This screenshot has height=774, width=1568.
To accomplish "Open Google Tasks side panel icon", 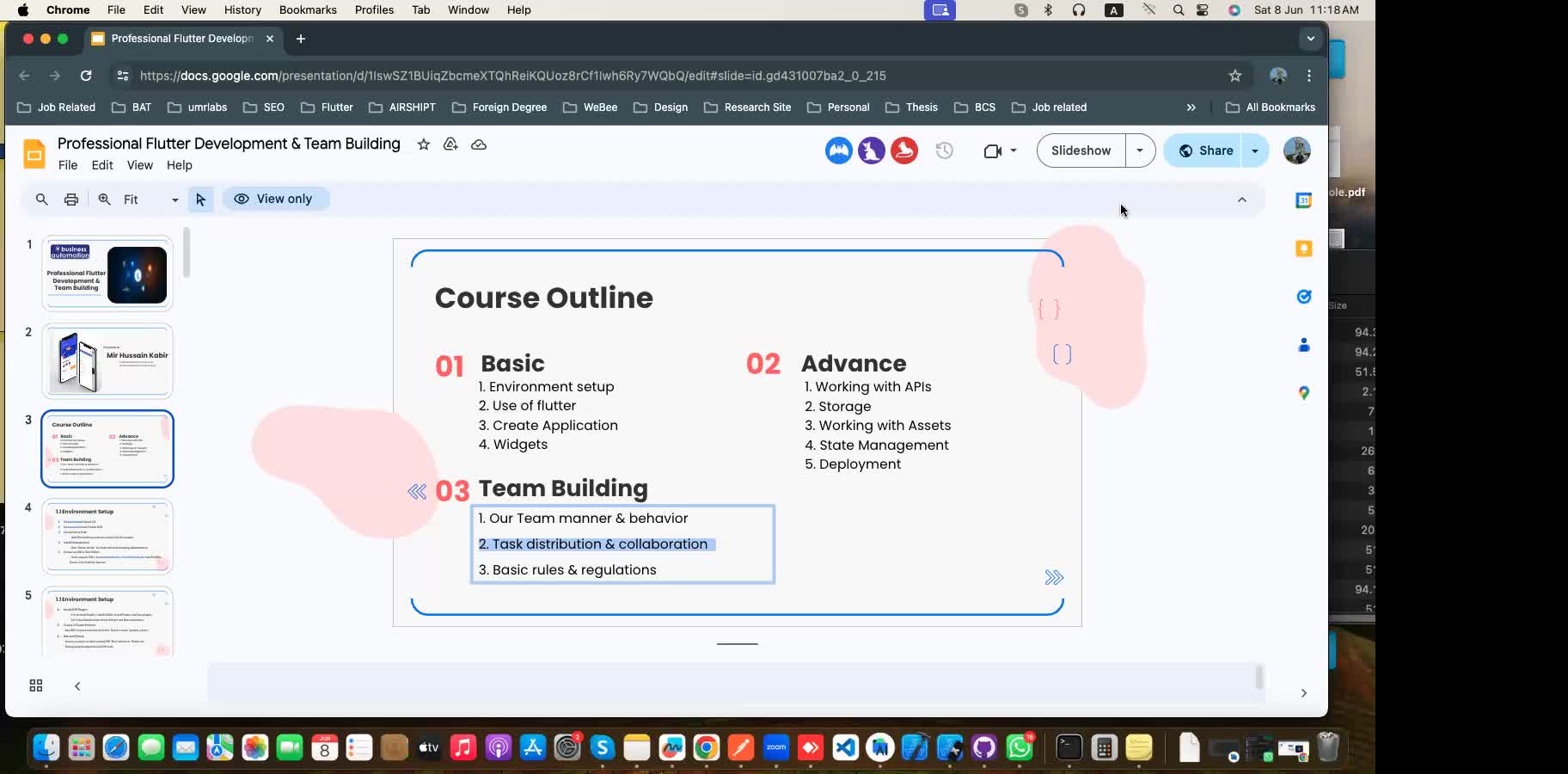I will coord(1303,297).
